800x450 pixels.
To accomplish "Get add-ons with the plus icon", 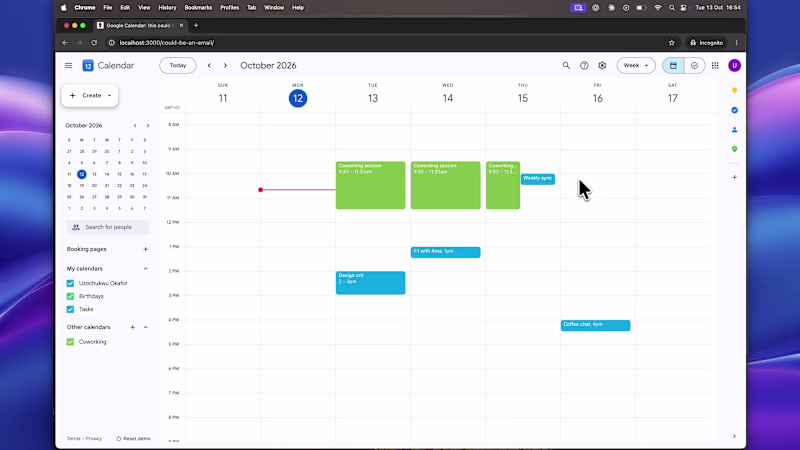I will 735,178.
